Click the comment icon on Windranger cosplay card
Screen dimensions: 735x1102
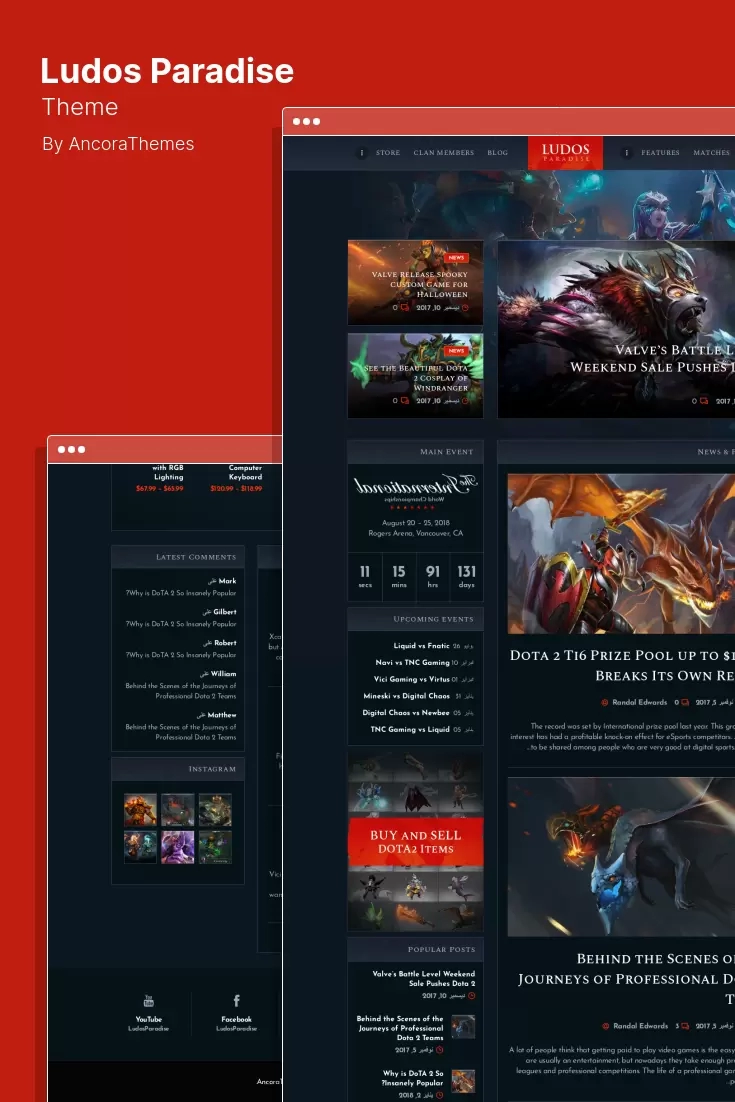tap(405, 401)
